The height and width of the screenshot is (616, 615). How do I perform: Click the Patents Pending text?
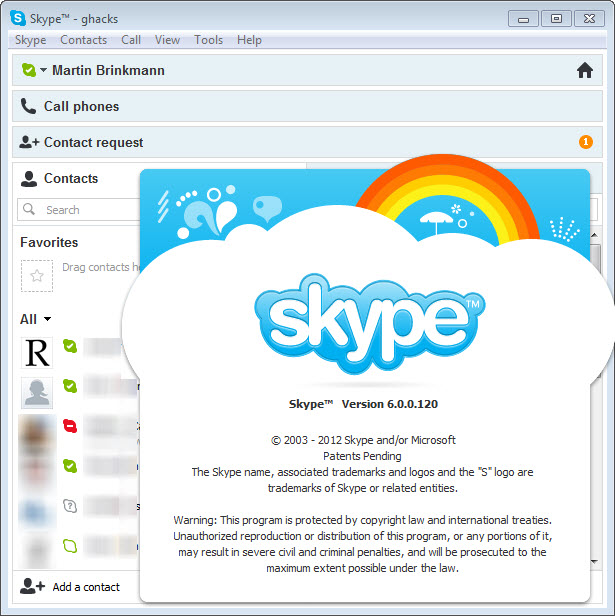click(362, 456)
